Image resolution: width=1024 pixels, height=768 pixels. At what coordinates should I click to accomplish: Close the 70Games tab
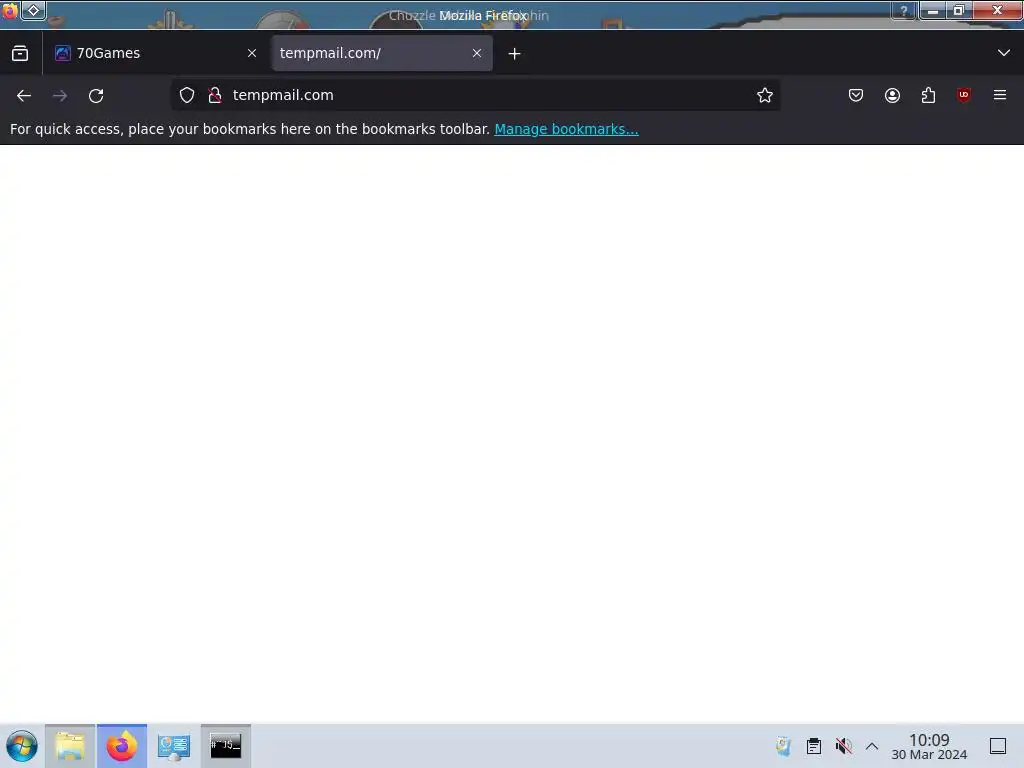point(252,53)
